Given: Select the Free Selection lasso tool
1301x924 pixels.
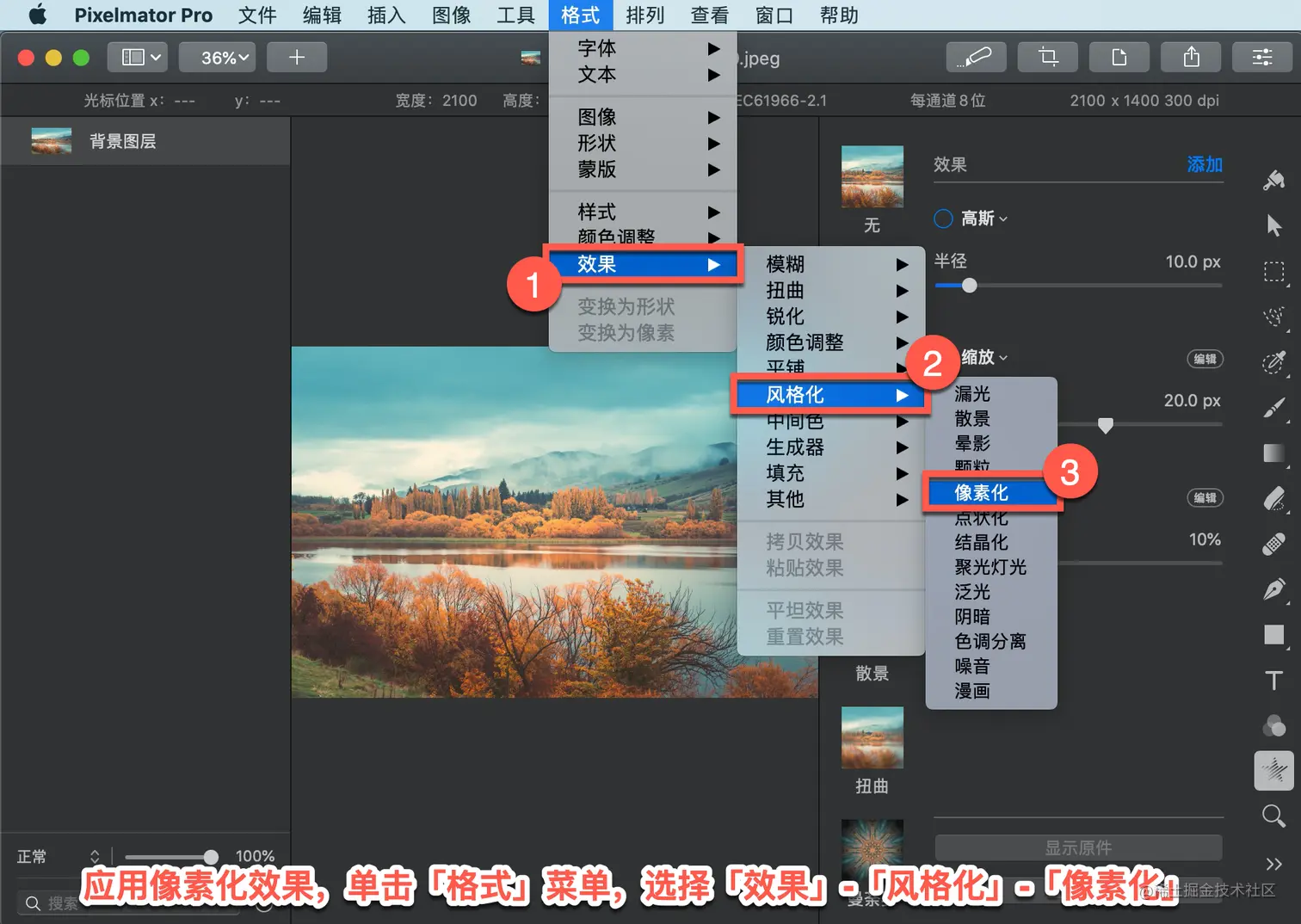Looking at the screenshot, I should (1274, 317).
